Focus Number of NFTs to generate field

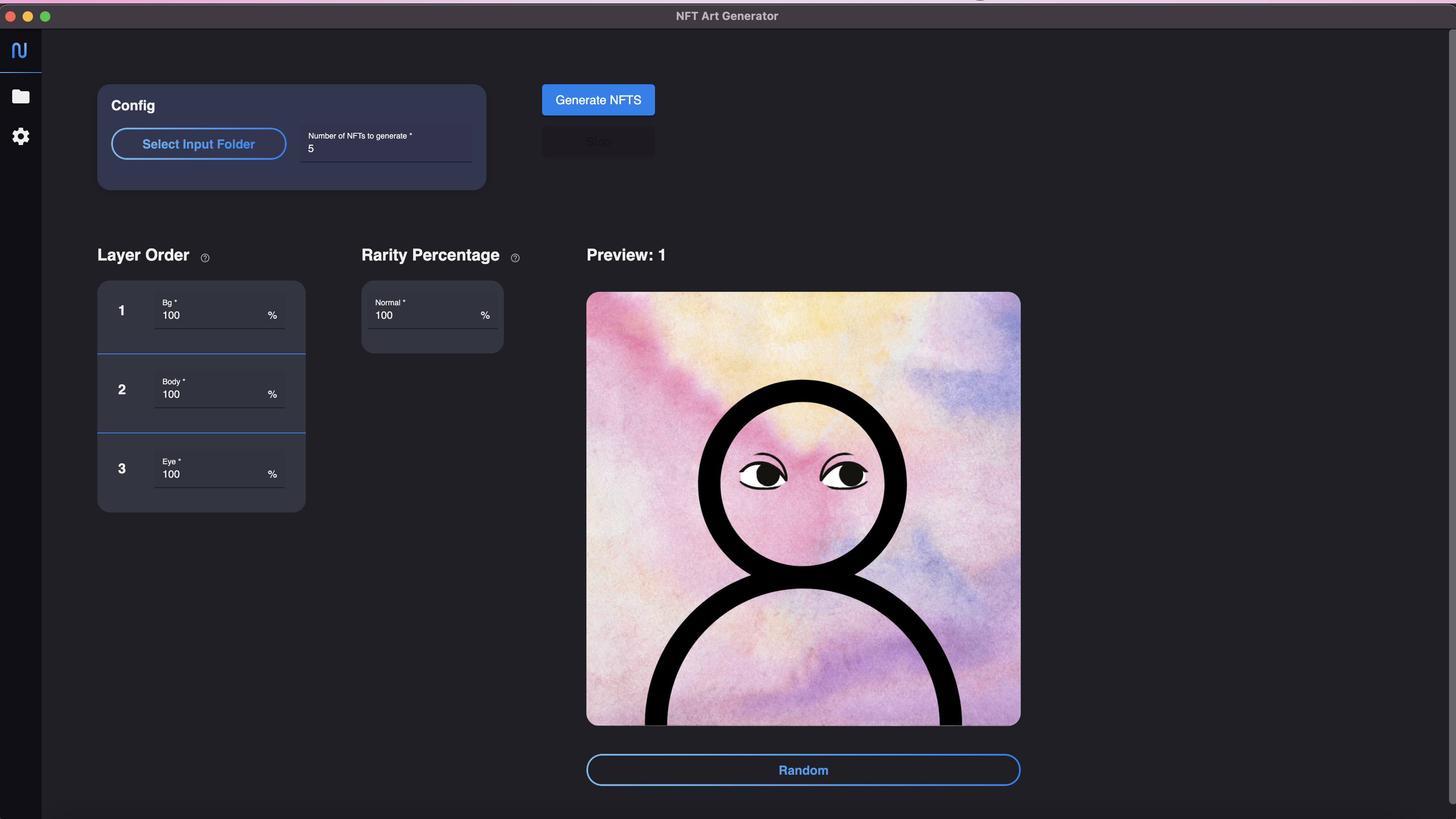[386, 149]
